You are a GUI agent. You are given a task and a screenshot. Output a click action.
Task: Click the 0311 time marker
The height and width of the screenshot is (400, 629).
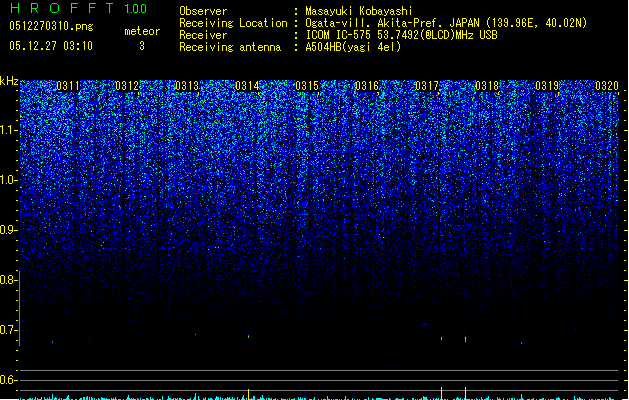(68, 86)
